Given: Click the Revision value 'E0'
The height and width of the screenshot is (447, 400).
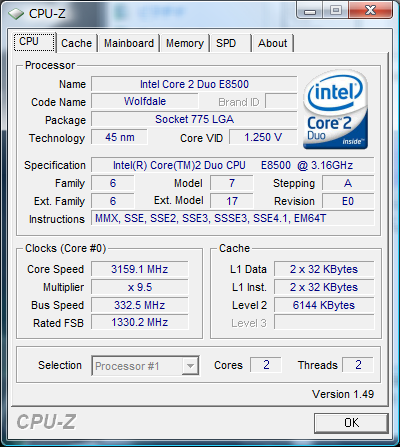Looking at the screenshot, I should click(348, 201).
